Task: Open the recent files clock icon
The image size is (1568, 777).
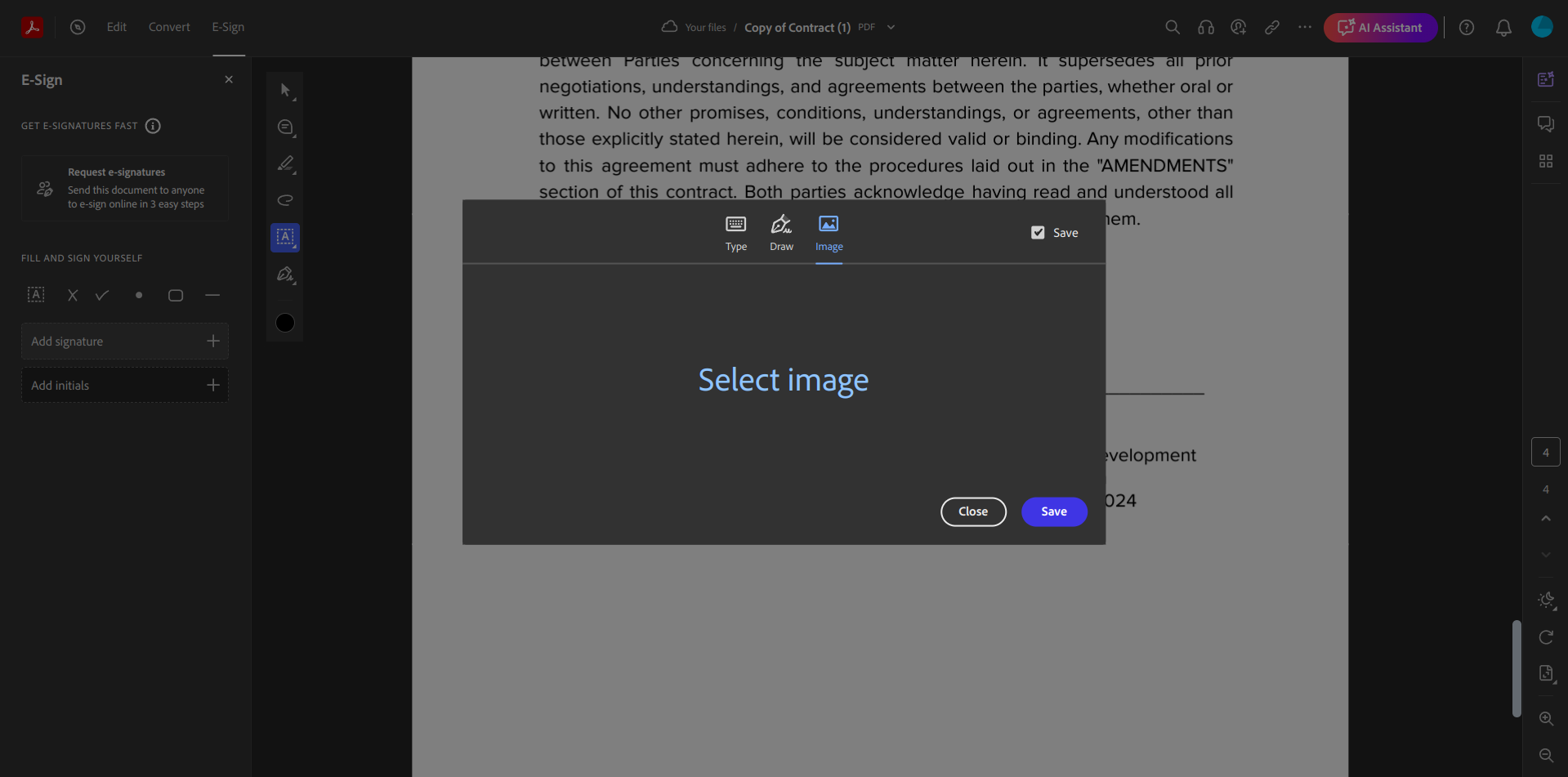Action: coord(78,27)
